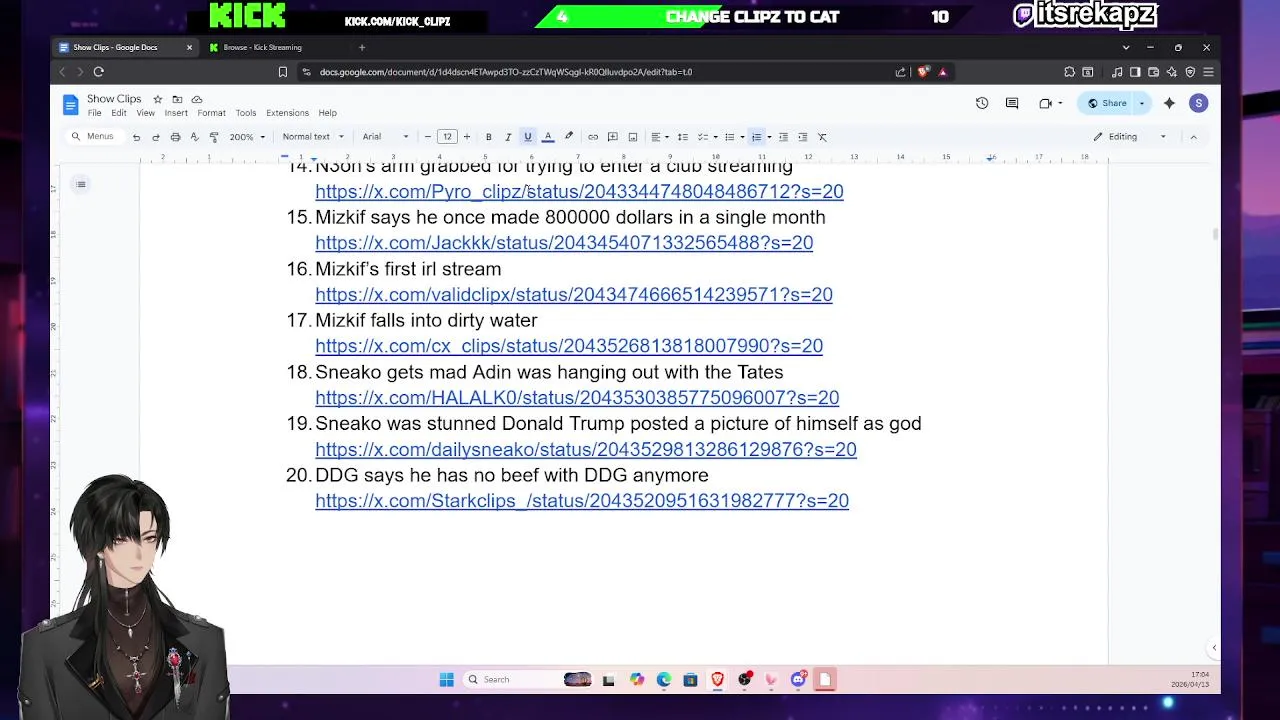Open the Insert menu
1280x720 pixels.
[176, 113]
